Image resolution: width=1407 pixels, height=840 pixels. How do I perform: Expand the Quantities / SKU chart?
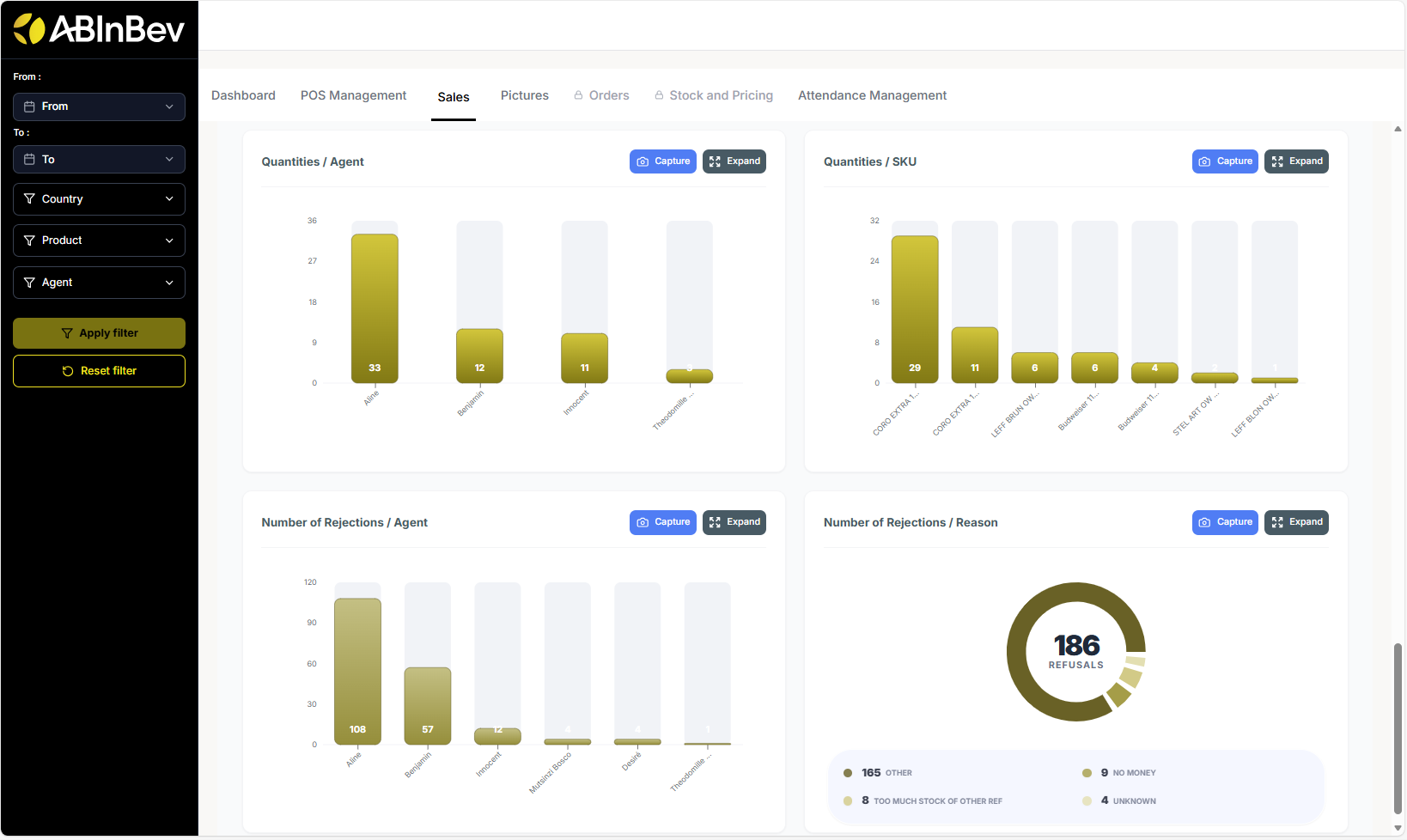[x=1295, y=161]
